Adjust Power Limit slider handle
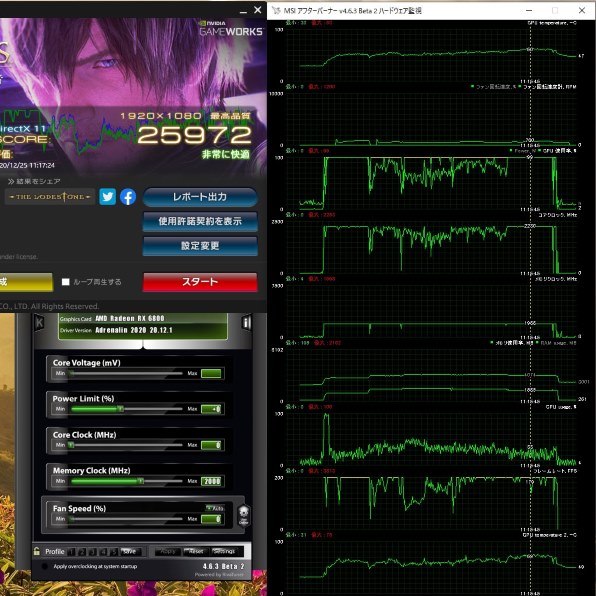Viewport: 596px width, 596px height. pyautogui.click(x=120, y=409)
